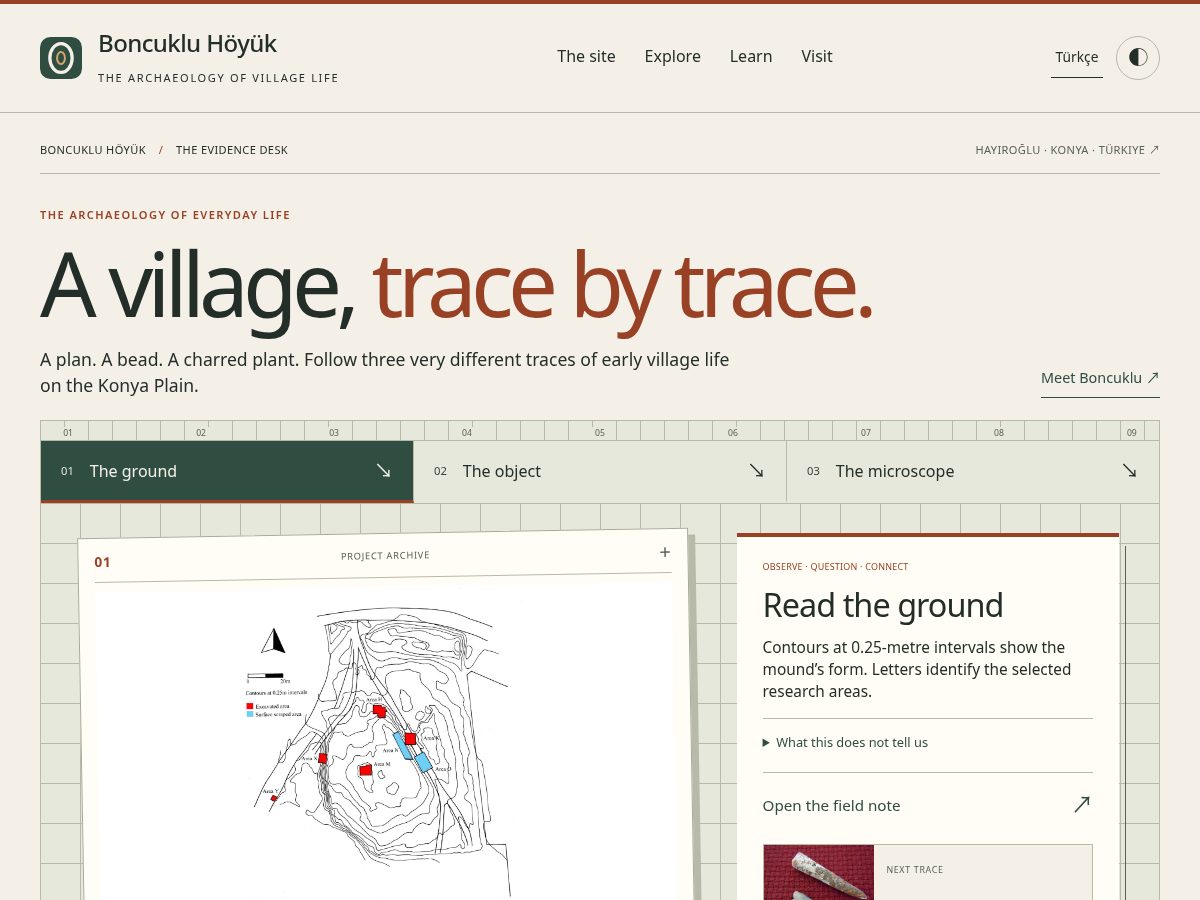
Task: Select "The object" tab
Action: coord(600,471)
